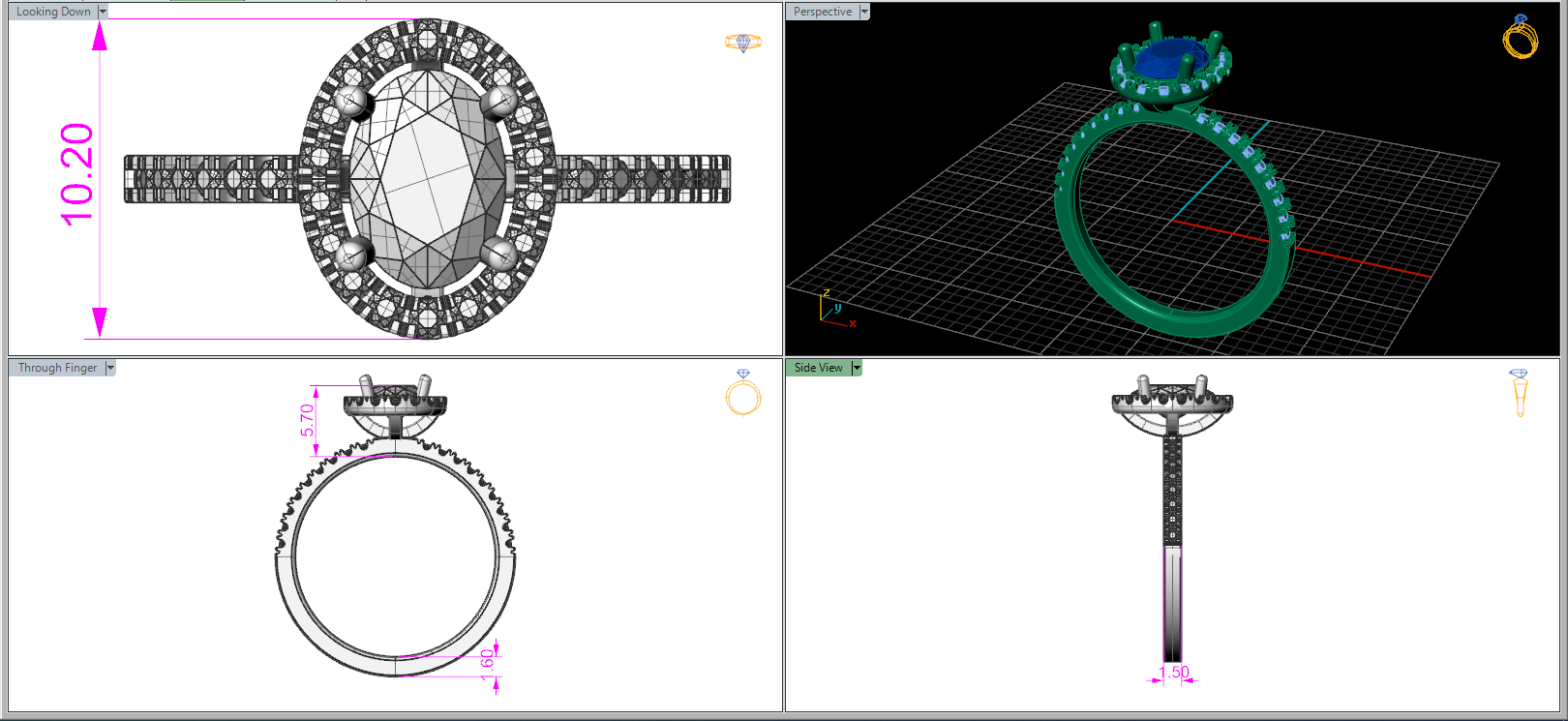Click the ring front icon in Through Finger viewport
The height and width of the screenshot is (721, 1568).
pos(743,392)
